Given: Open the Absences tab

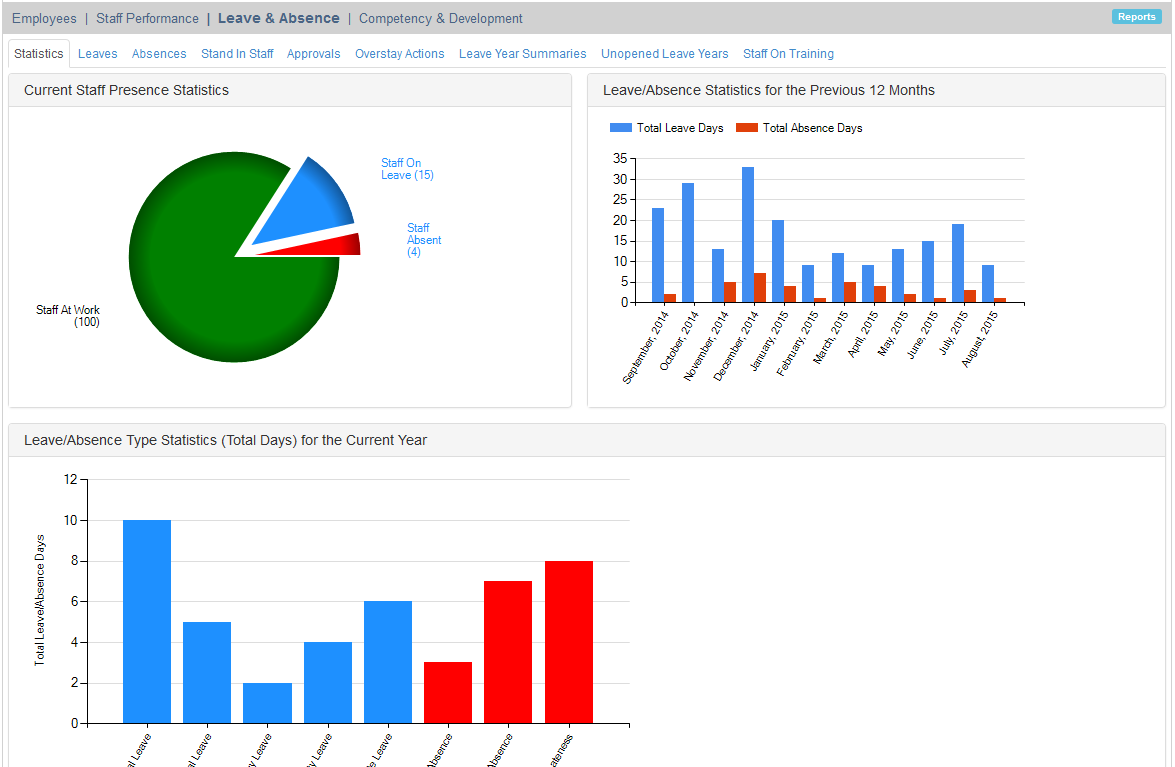Looking at the screenshot, I should (x=159, y=54).
